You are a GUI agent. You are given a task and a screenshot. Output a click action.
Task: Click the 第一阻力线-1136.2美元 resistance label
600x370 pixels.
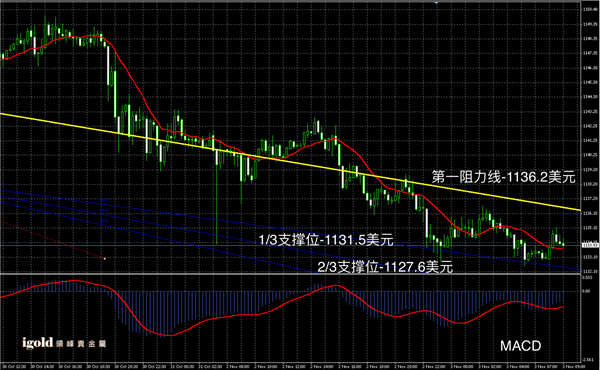coord(504,177)
